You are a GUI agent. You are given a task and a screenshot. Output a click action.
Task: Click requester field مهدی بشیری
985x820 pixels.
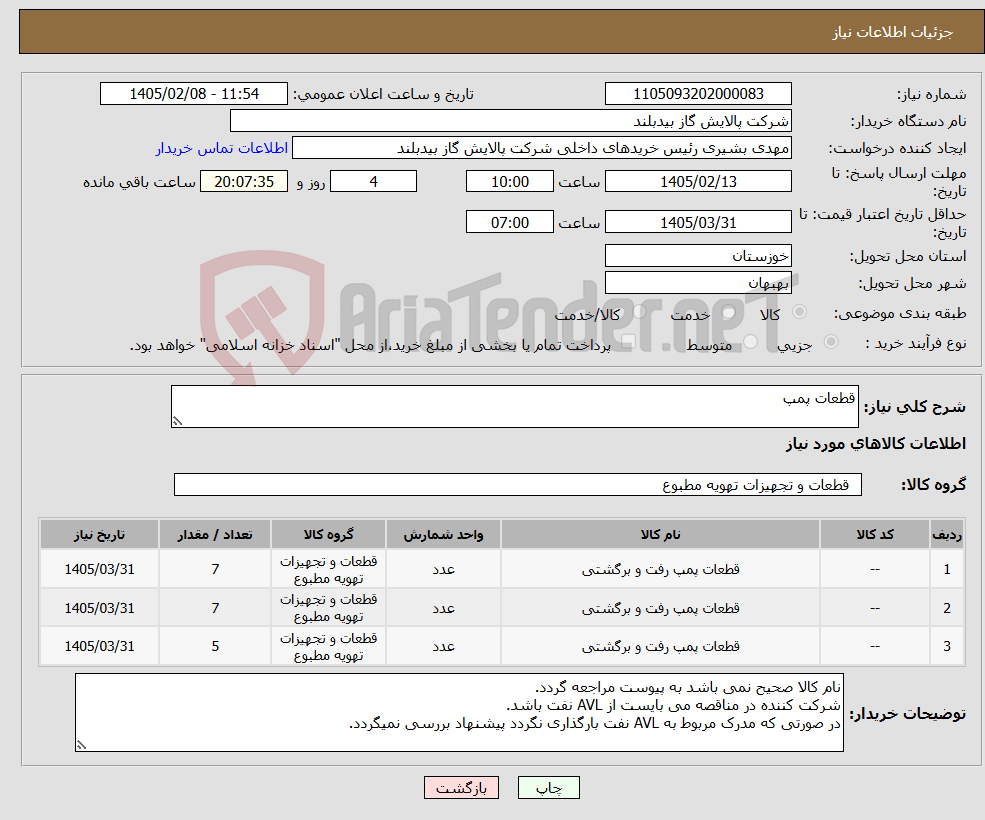pos(542,148)
